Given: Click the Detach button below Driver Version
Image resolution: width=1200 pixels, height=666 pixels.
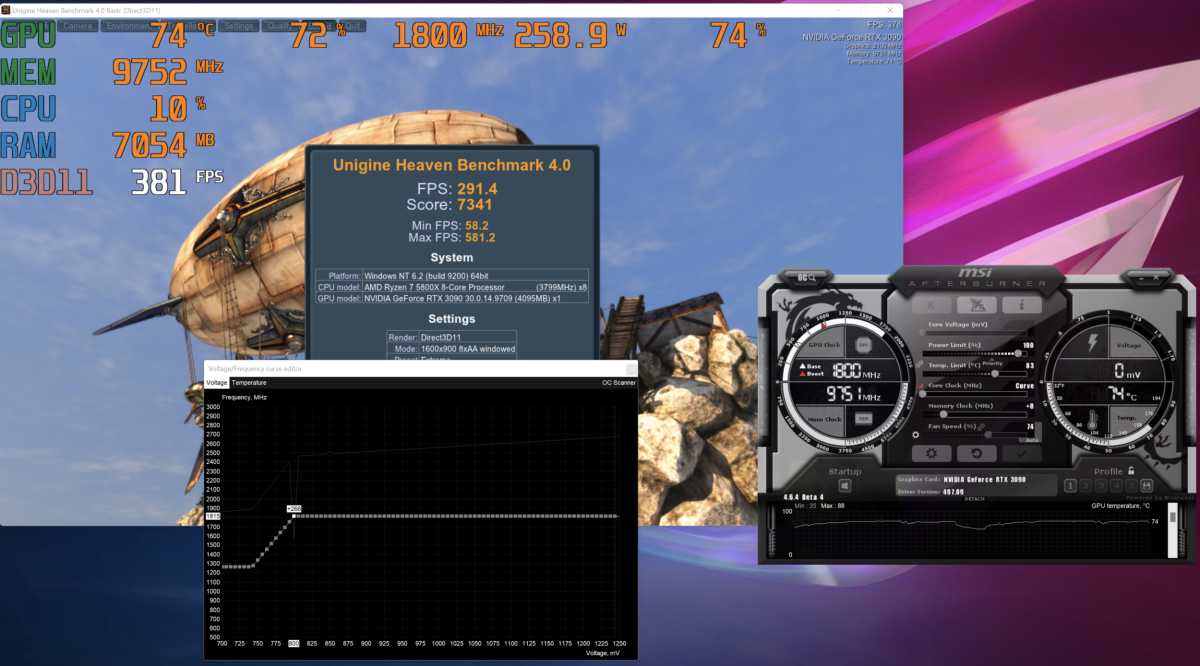Looking at the screenshot, I should pyautogui.click(x=977, y=497).
